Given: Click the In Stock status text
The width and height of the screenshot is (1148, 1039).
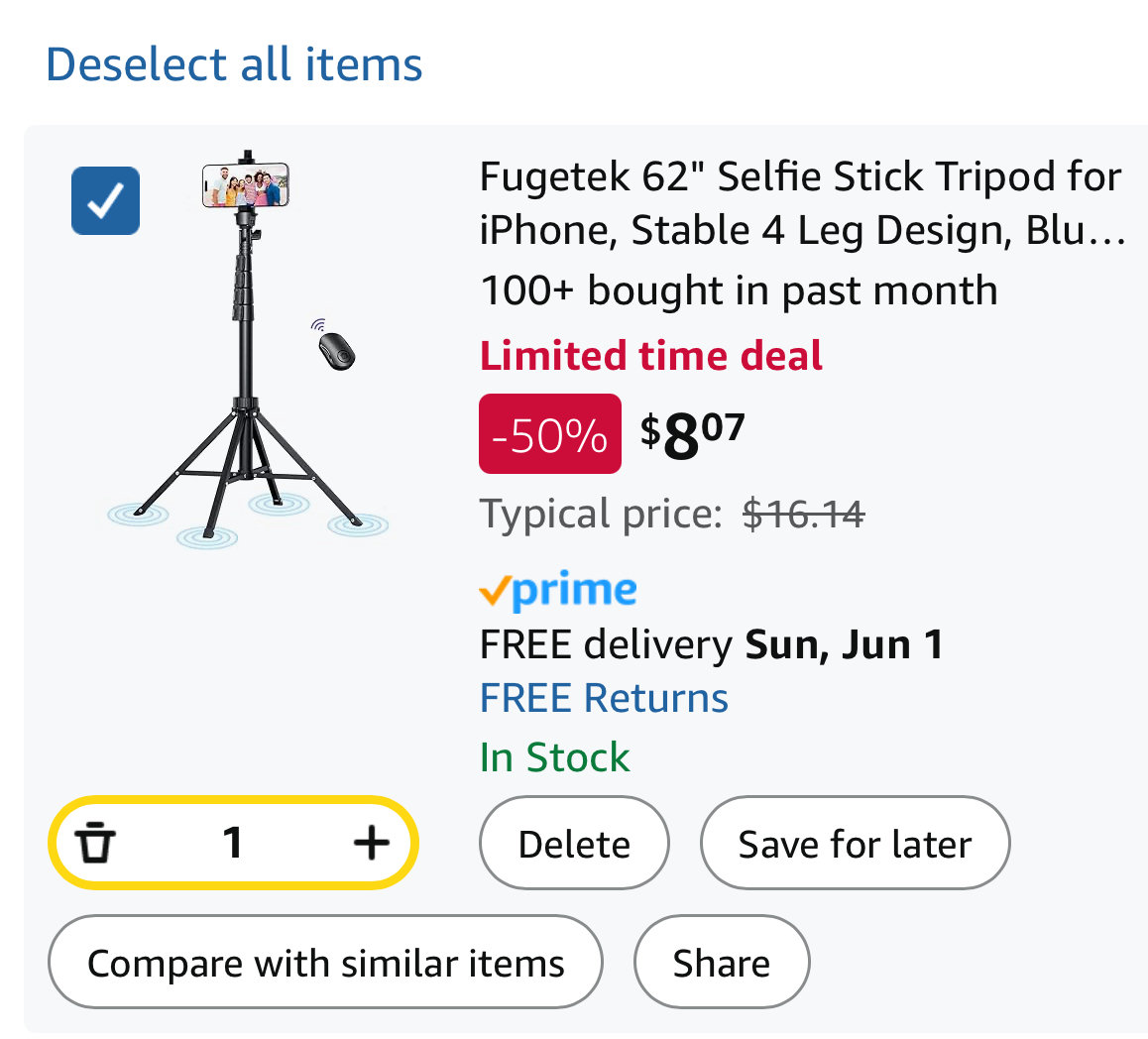Looking at the screenshot, I should pyautogui.click(x=554, y=757).
